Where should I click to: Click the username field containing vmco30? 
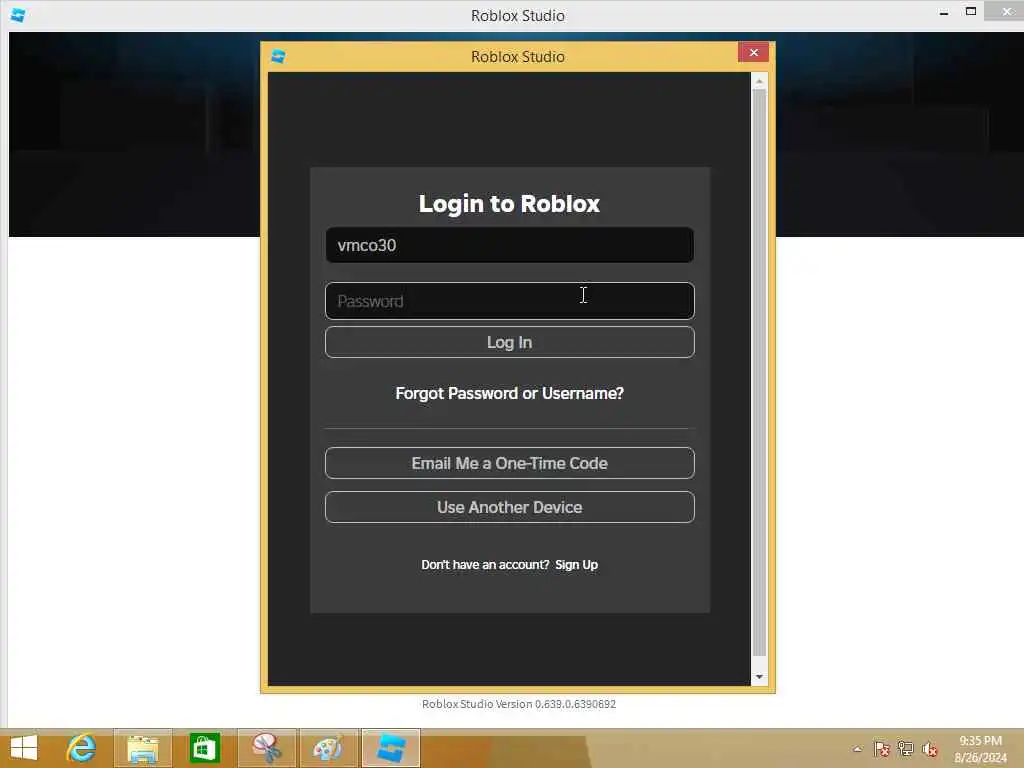[509, 245]
